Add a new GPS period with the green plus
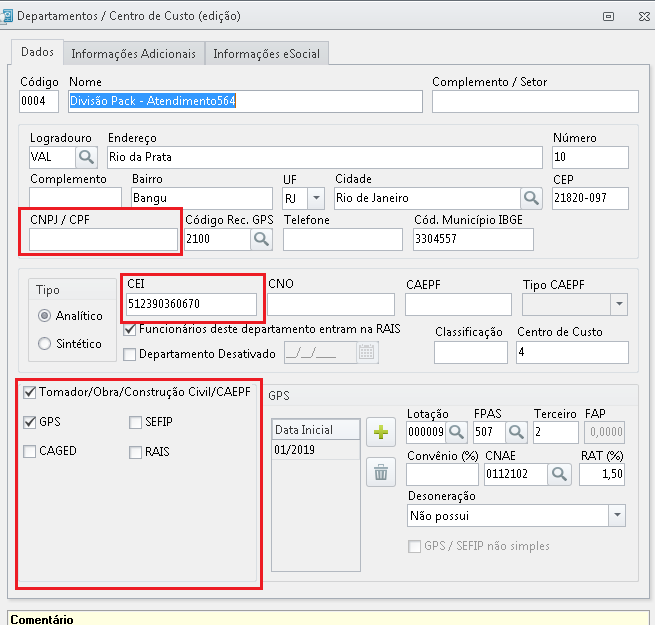This screenshot has height=625, width=655. (381, 432)
